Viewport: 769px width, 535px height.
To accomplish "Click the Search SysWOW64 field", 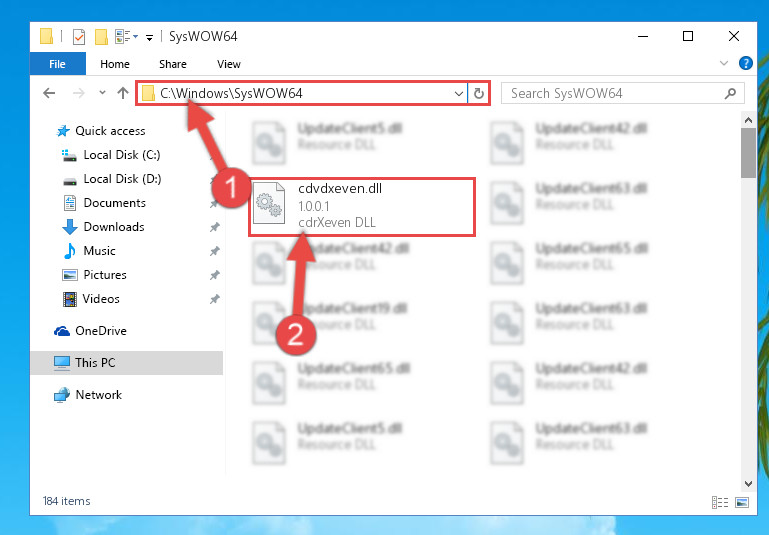I will click(622, 93).
